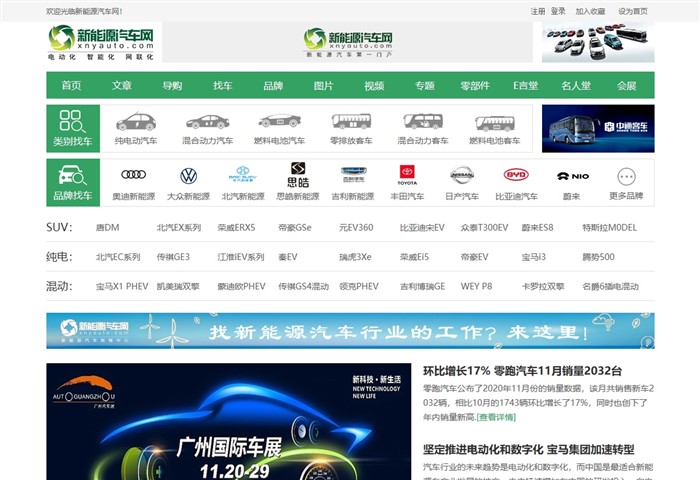Click the 注册 link in top bar
The image size is (700, 480).
(x=538, y=11)
